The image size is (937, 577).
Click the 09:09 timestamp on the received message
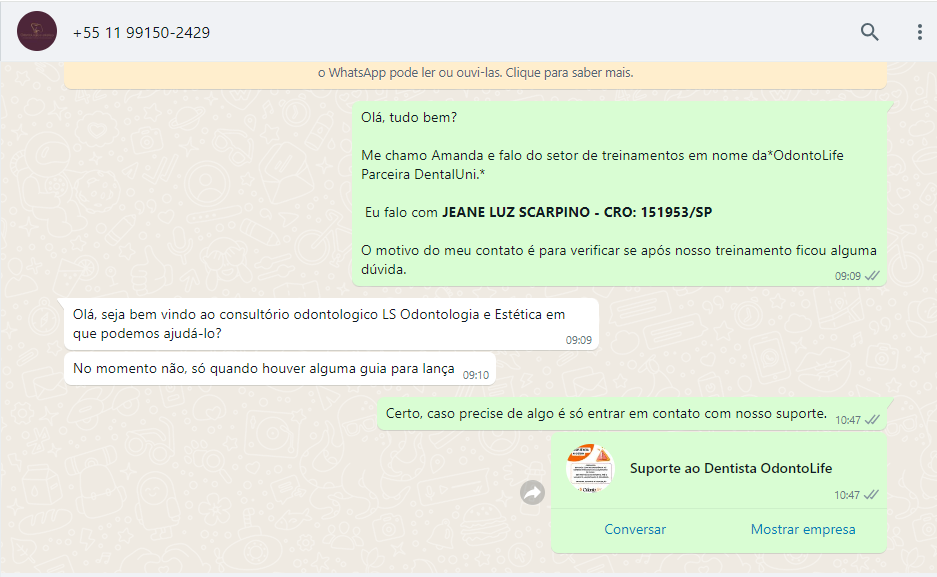(578, 340)
